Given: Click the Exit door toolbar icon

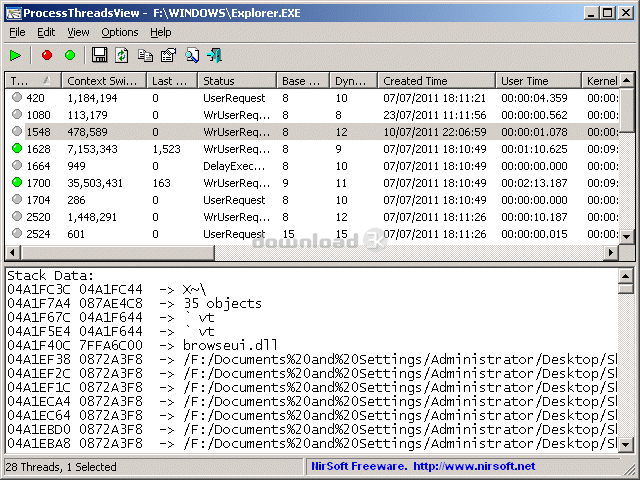Looking at the screenshot, I should pos(214,55).
